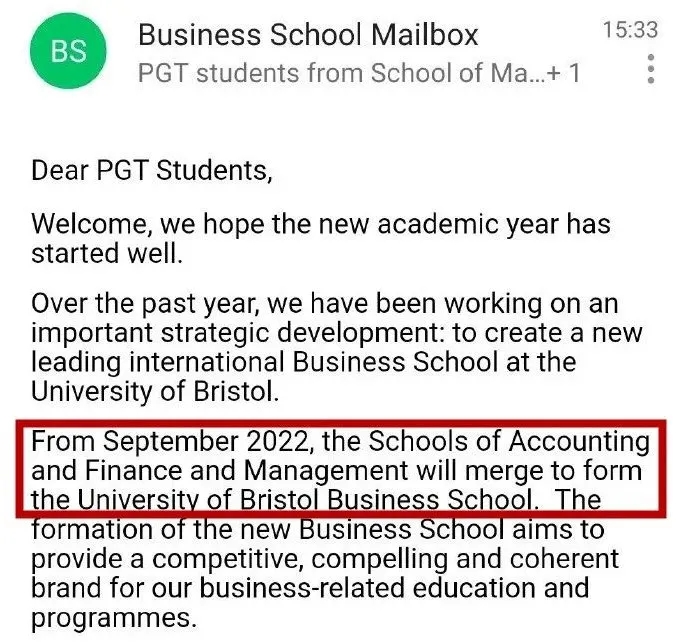Select 'leading international Business School' phrase
The image size is (689, 642).
[x=265, y=362]
